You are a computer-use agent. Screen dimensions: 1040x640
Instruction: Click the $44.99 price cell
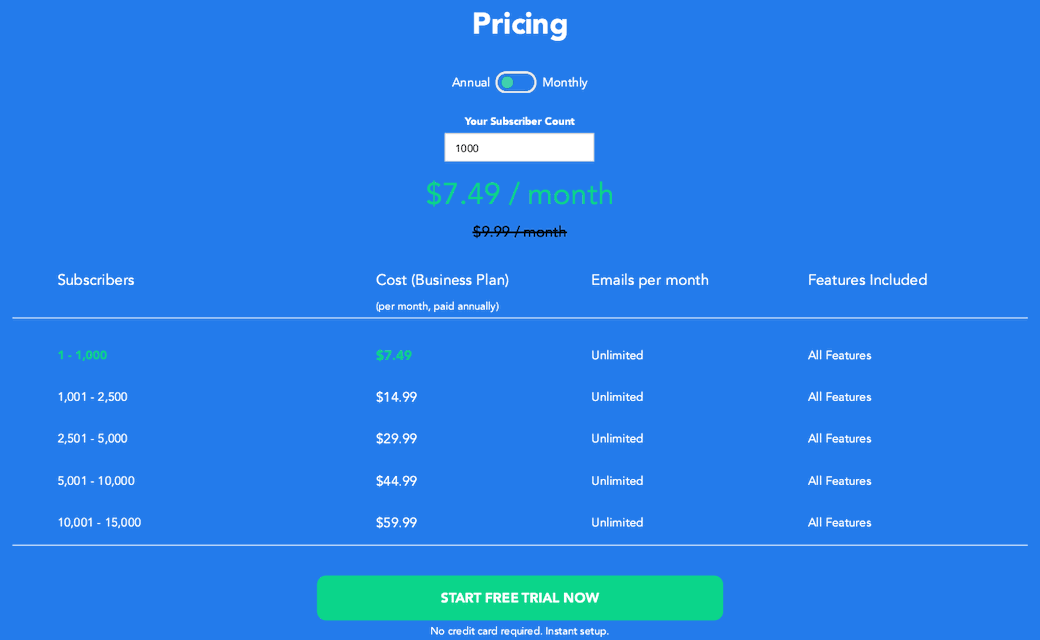[x=396, y=481]
